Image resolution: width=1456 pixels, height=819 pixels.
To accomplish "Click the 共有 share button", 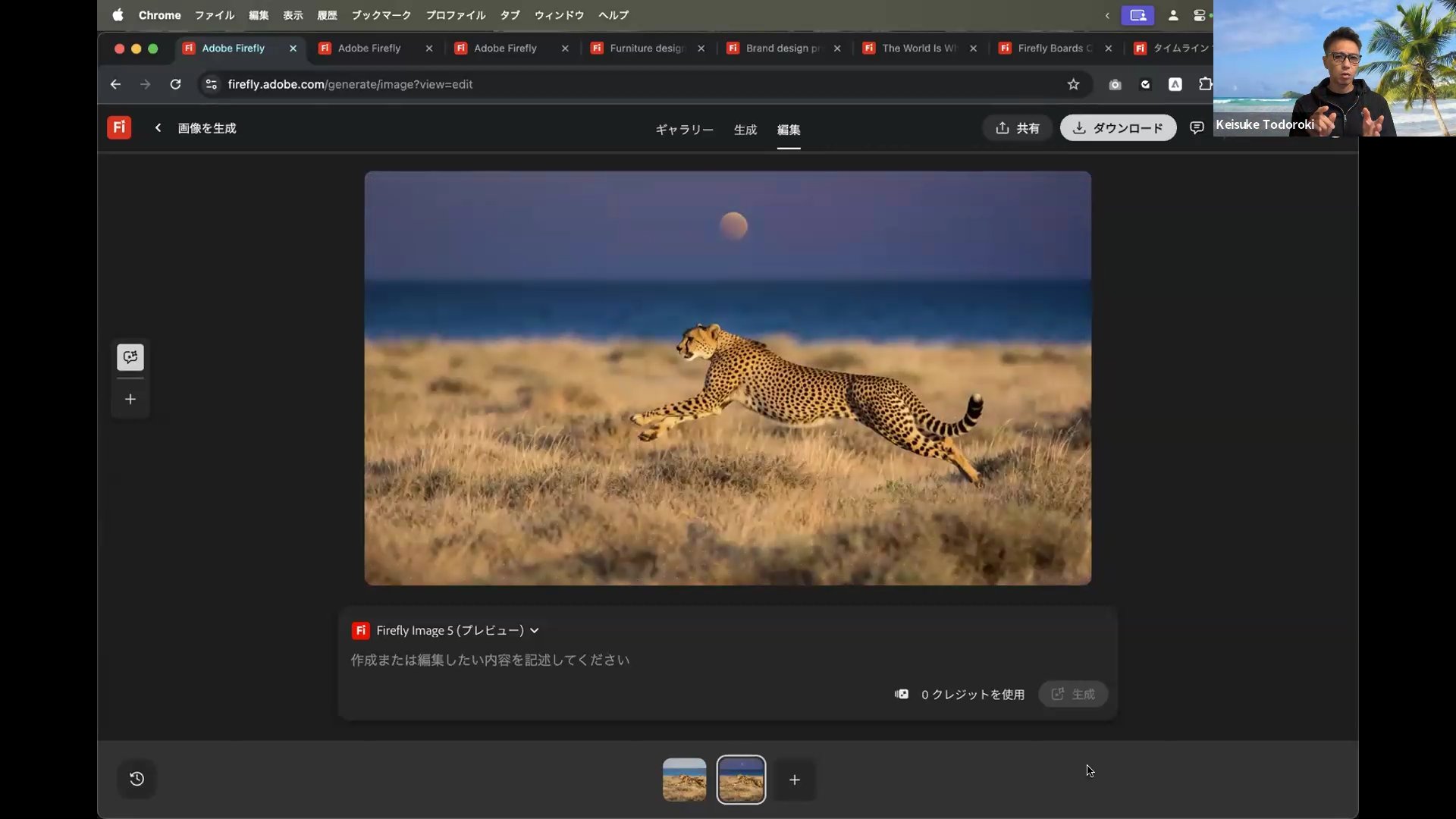I will click(1017, 128).
